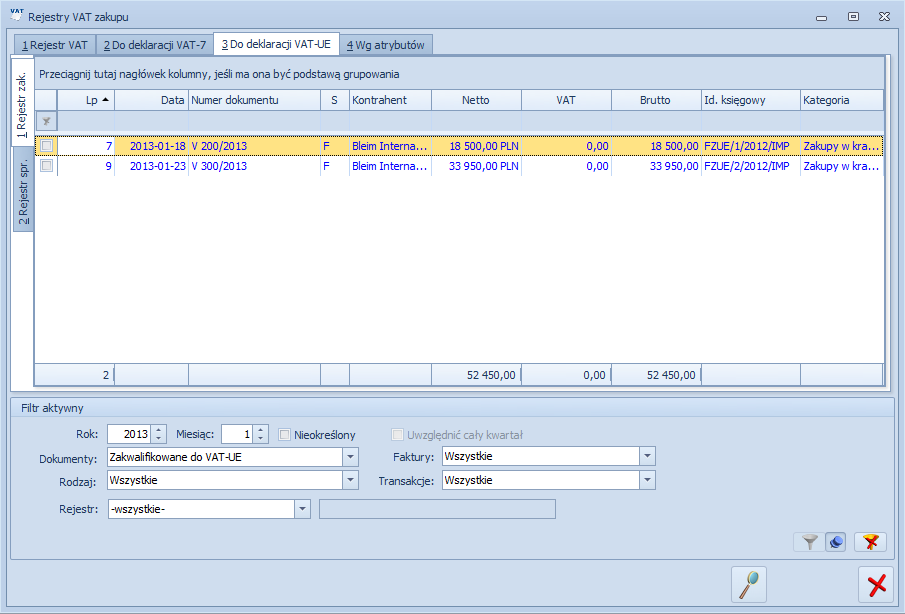The height and width of the screenshot is (614, 905).
Task: Check the box for row V 300/2013
Action: 47,166
